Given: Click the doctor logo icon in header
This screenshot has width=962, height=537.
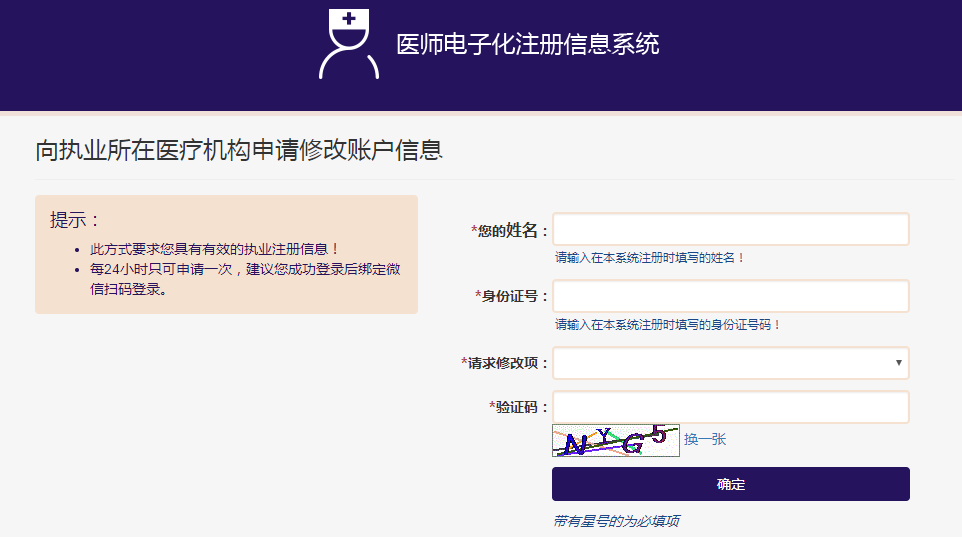Looking at the screenshot, I should pyautogui.click(x=348, y=44).
